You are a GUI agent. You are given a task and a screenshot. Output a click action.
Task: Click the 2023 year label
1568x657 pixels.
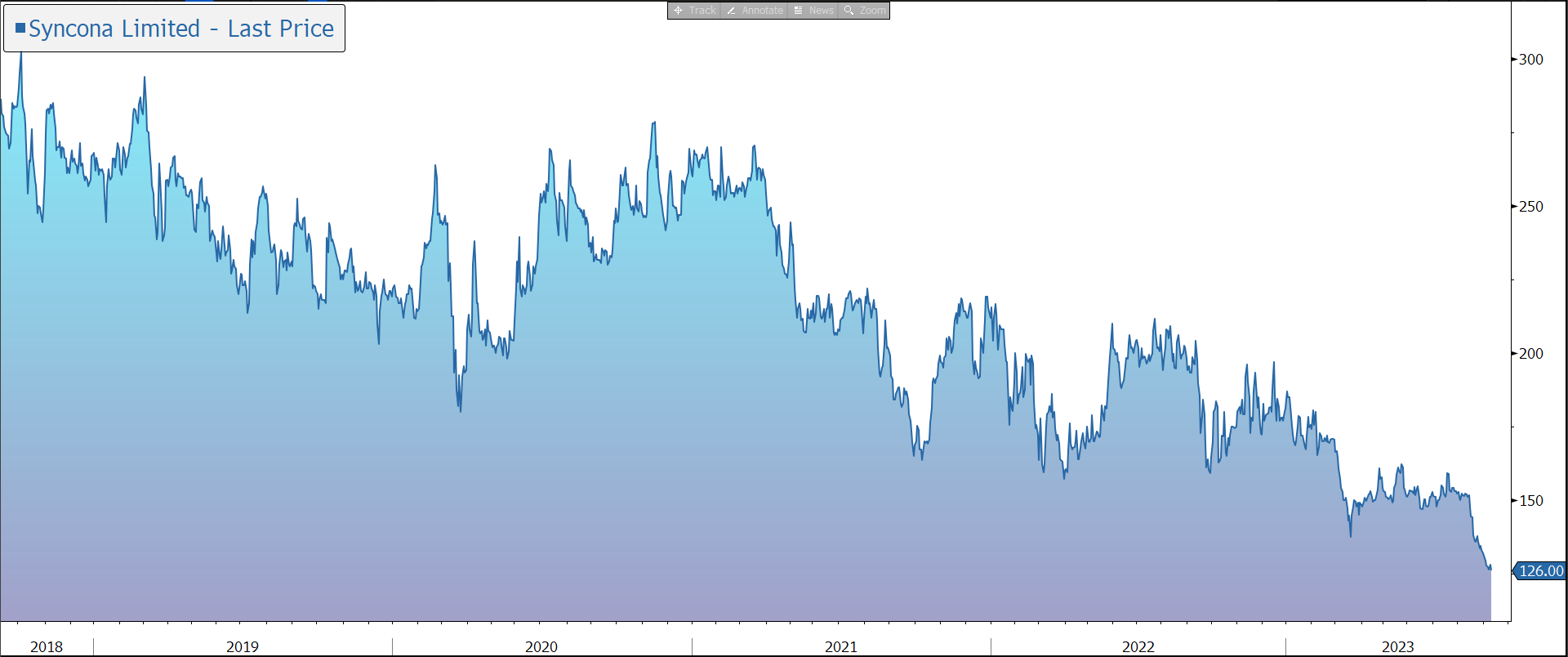coord(1398,646)
